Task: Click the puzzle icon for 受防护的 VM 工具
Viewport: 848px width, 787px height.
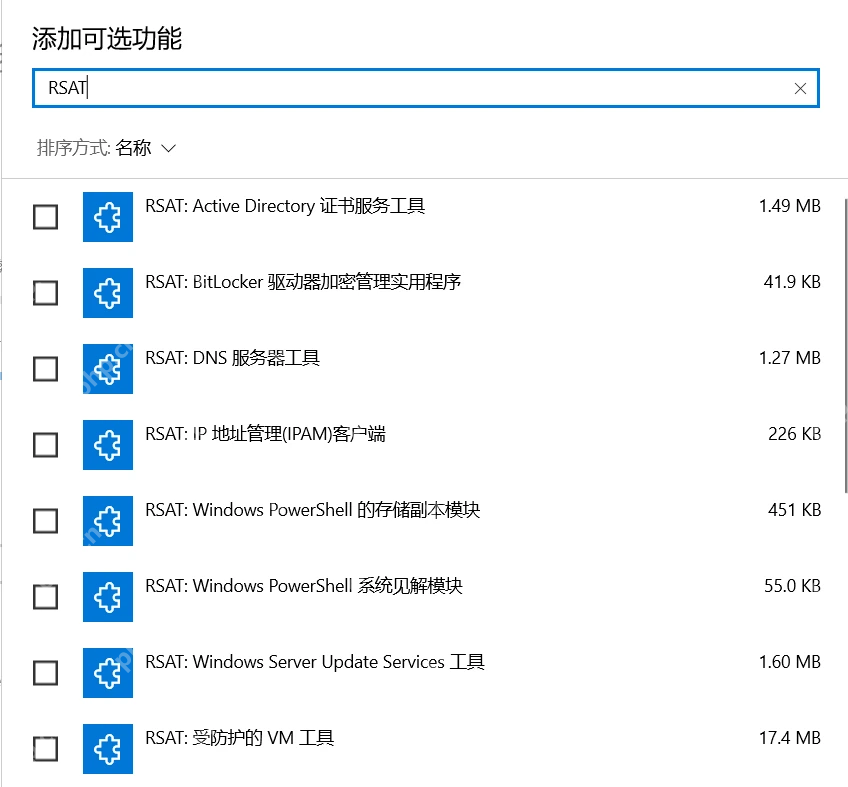Action: 108,749
